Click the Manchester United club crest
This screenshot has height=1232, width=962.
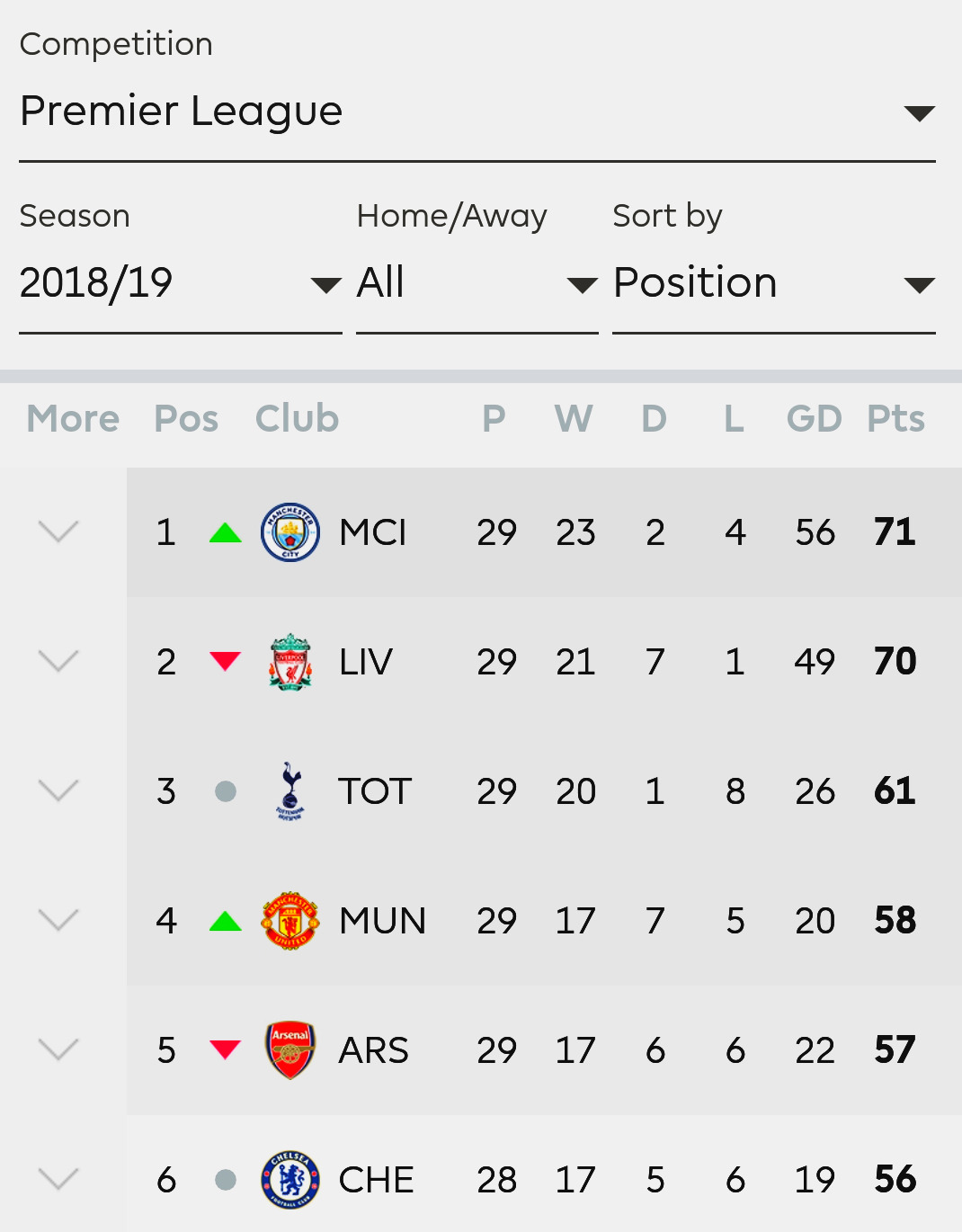point(289,921)
